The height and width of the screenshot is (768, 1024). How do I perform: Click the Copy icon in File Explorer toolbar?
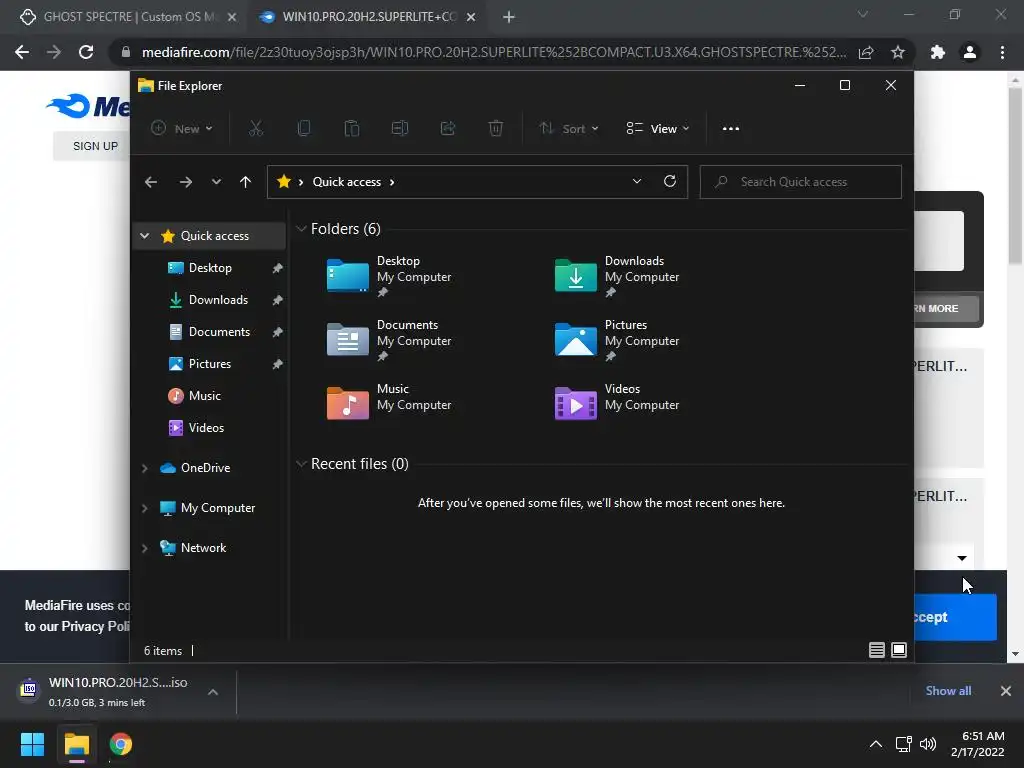pos(304,129)
